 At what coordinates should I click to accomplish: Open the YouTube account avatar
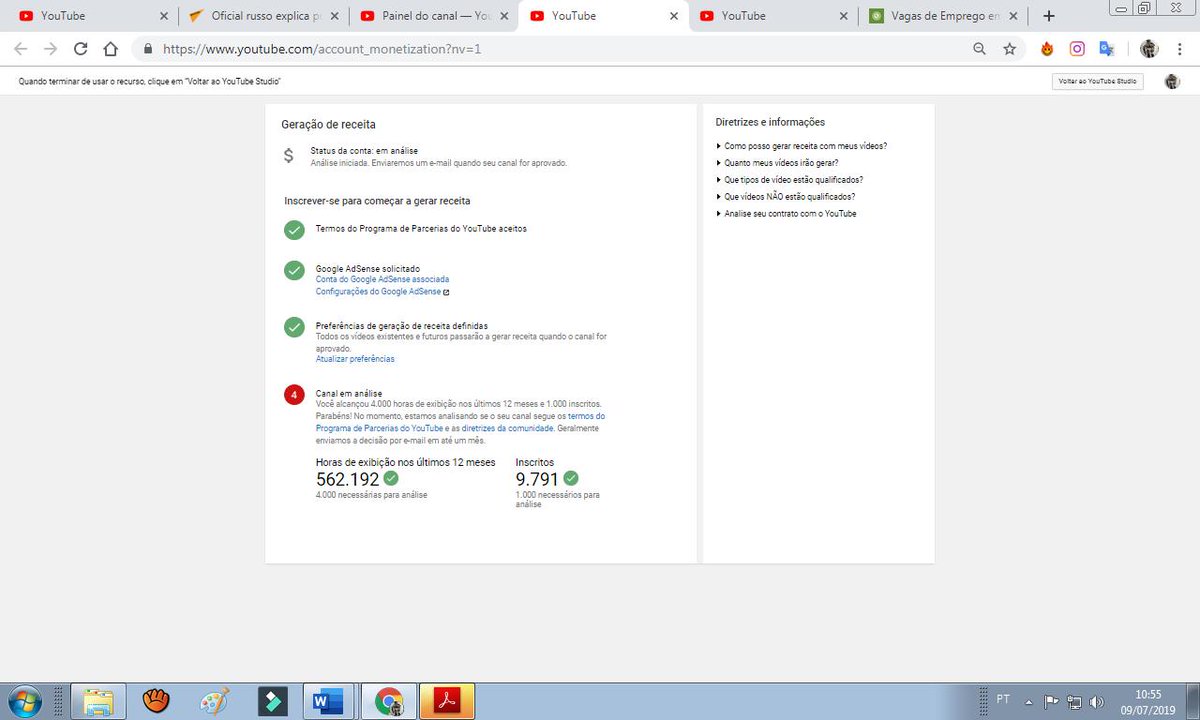pos(1172,82)
